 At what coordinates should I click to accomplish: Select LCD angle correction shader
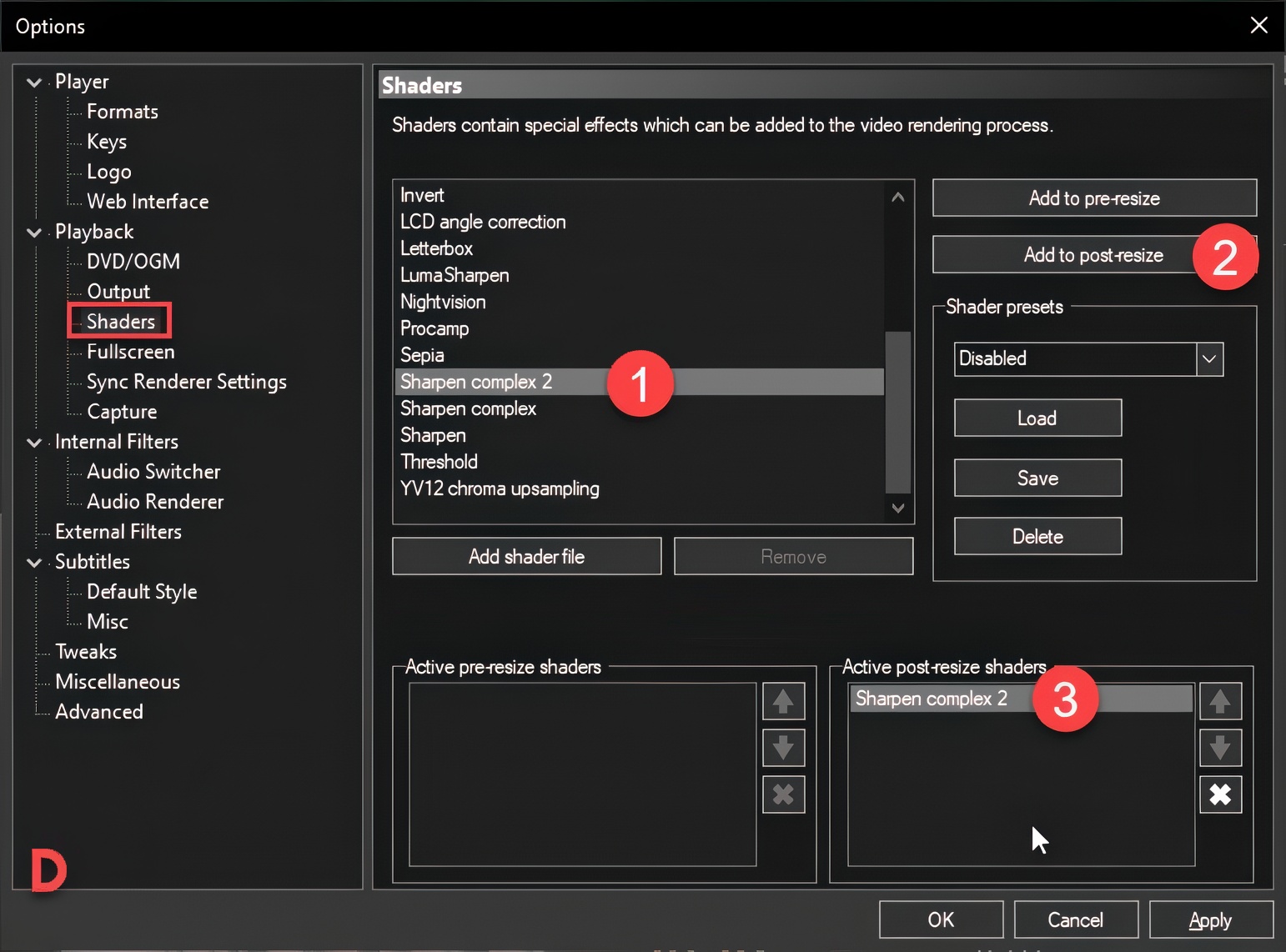click(x=639, y=222)
